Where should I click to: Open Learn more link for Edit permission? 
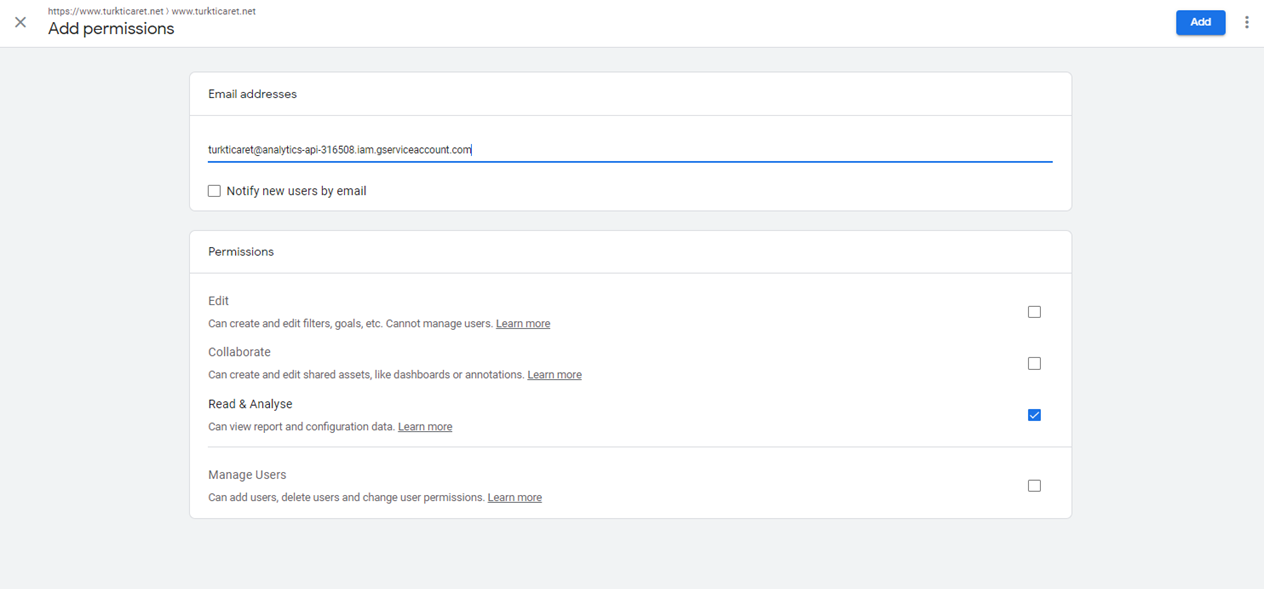tap(523, 324)
